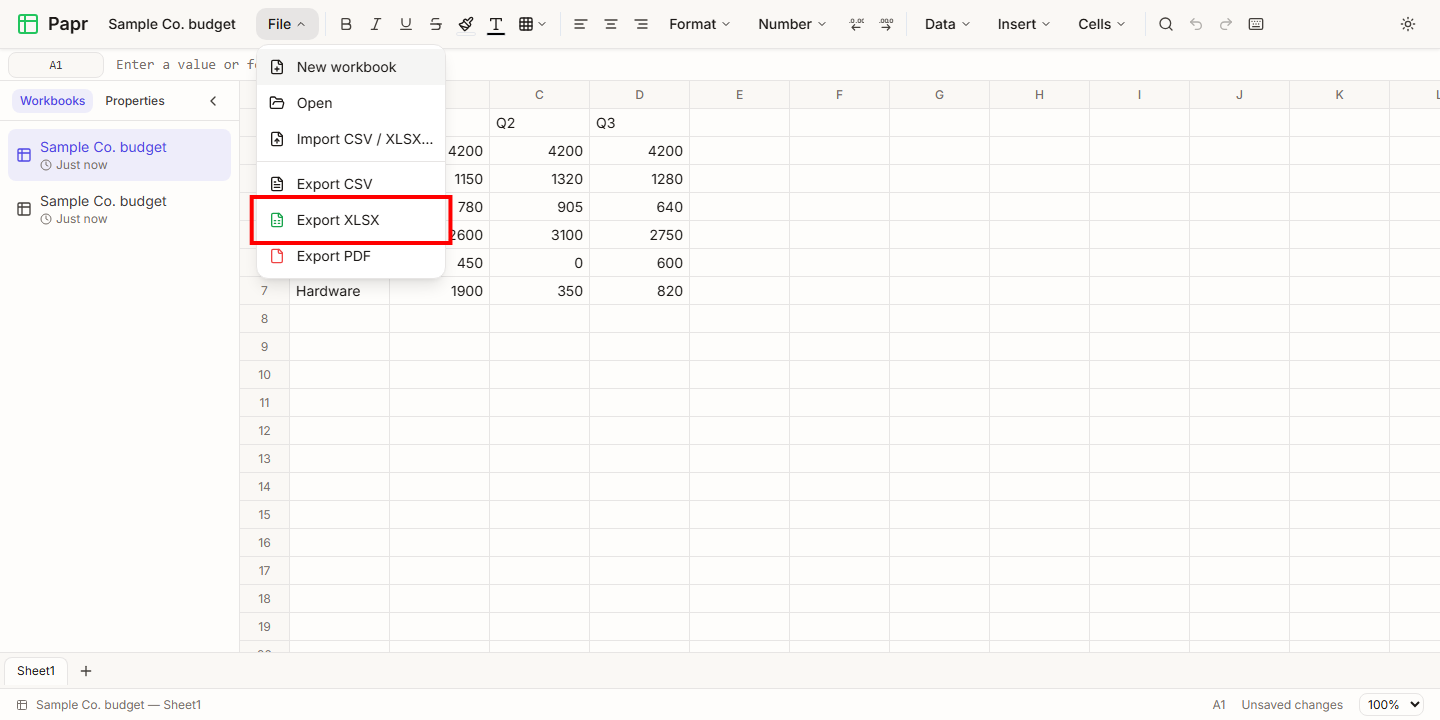1440x720 pixels.
Task: Change the 100% zoom level selector
Action: tap(1391, 705)
